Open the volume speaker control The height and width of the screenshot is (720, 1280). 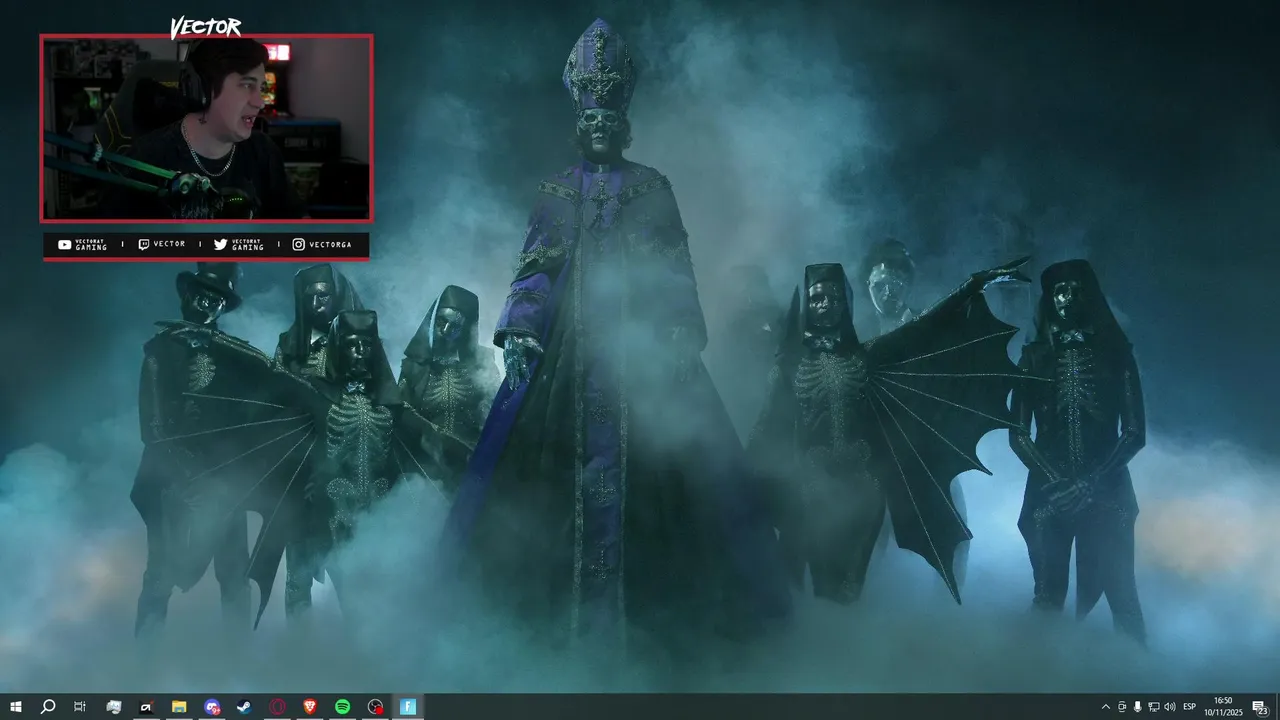(1170, 707)
